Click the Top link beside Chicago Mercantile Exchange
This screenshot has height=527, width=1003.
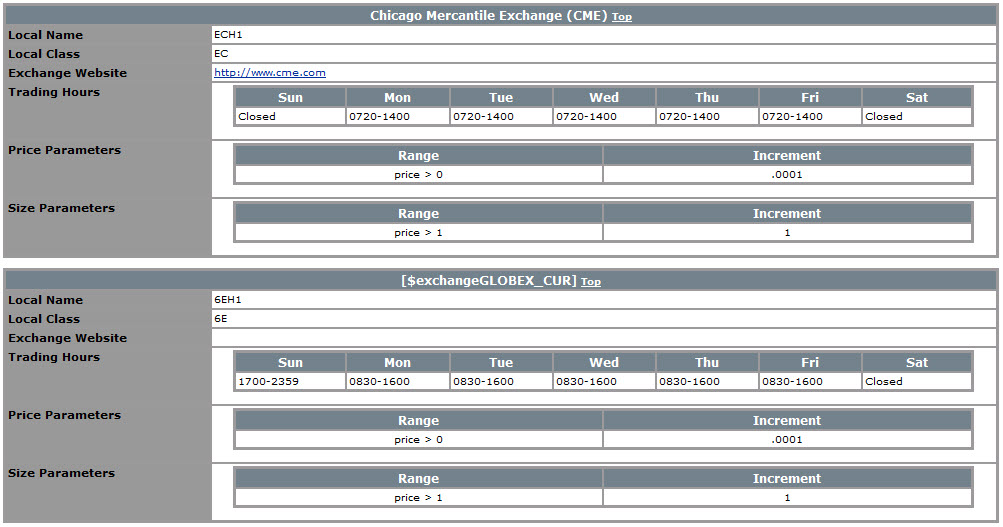pyautogui.click(x=622, y=17)
